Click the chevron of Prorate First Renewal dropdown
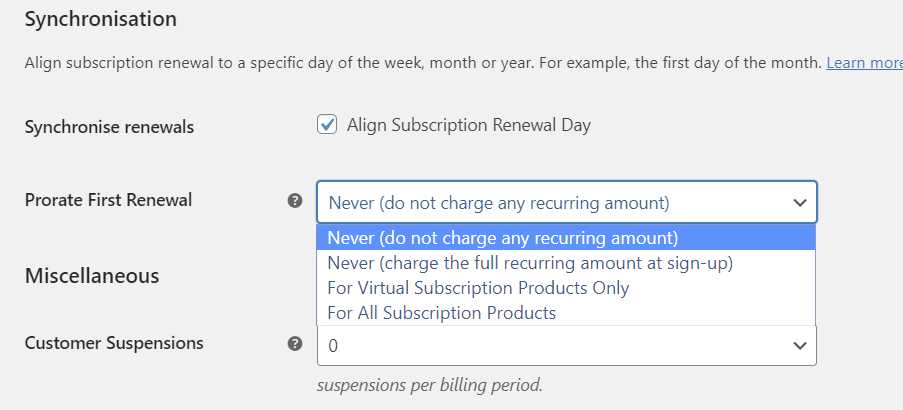The height and width of the screenshot is (410, 903). pos(799,203)
